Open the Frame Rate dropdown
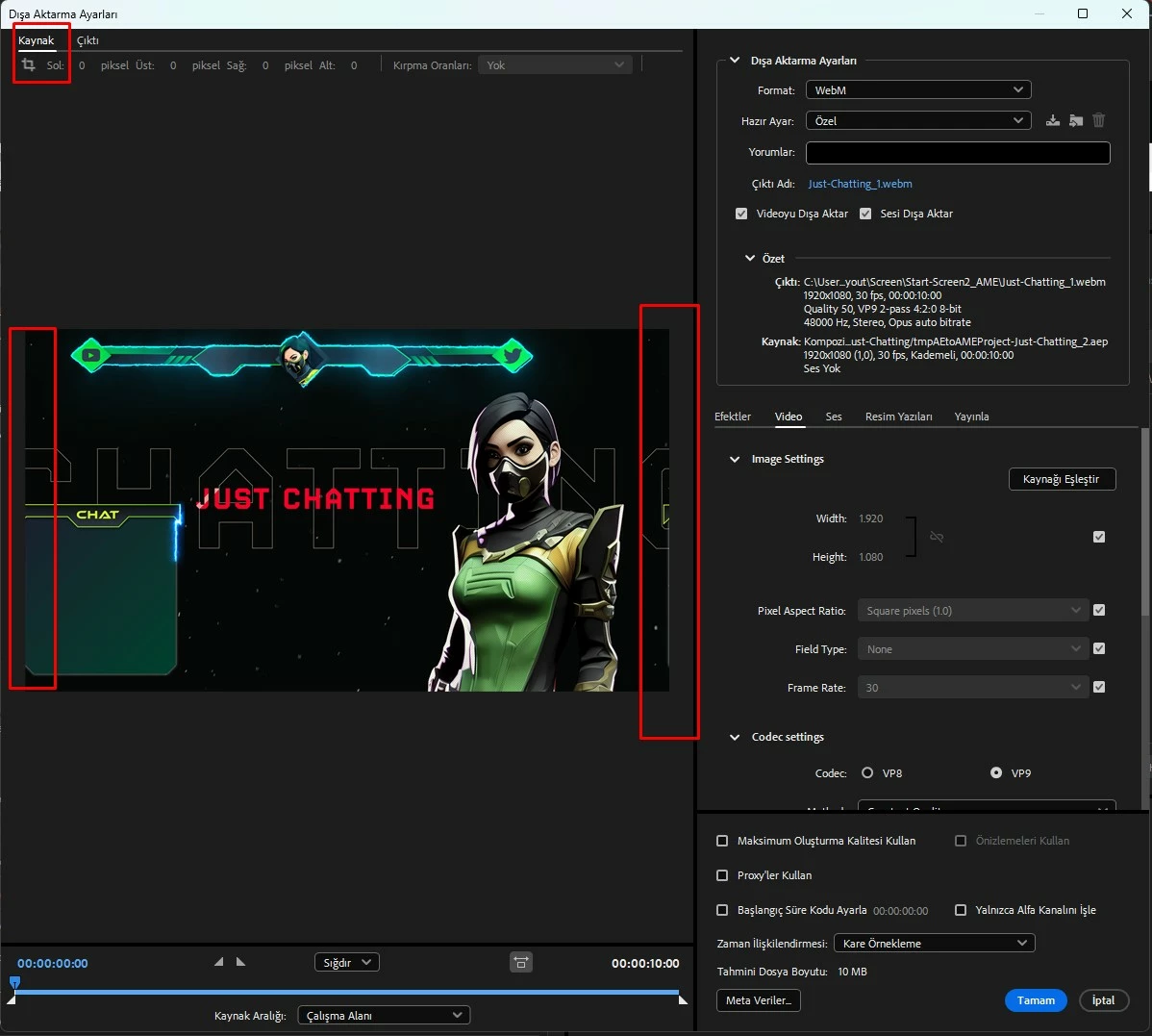This screenshot has height=1036, width=1152. coord(973,688)
